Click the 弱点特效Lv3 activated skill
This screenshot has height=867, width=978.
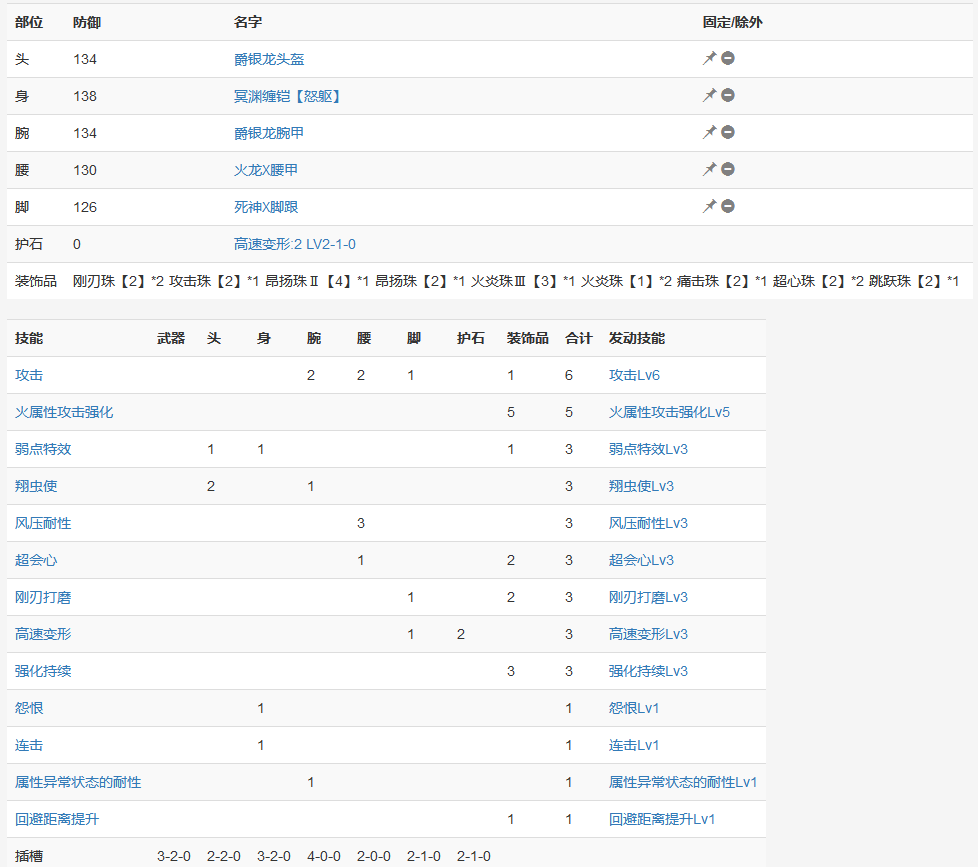tap(648, 449)
